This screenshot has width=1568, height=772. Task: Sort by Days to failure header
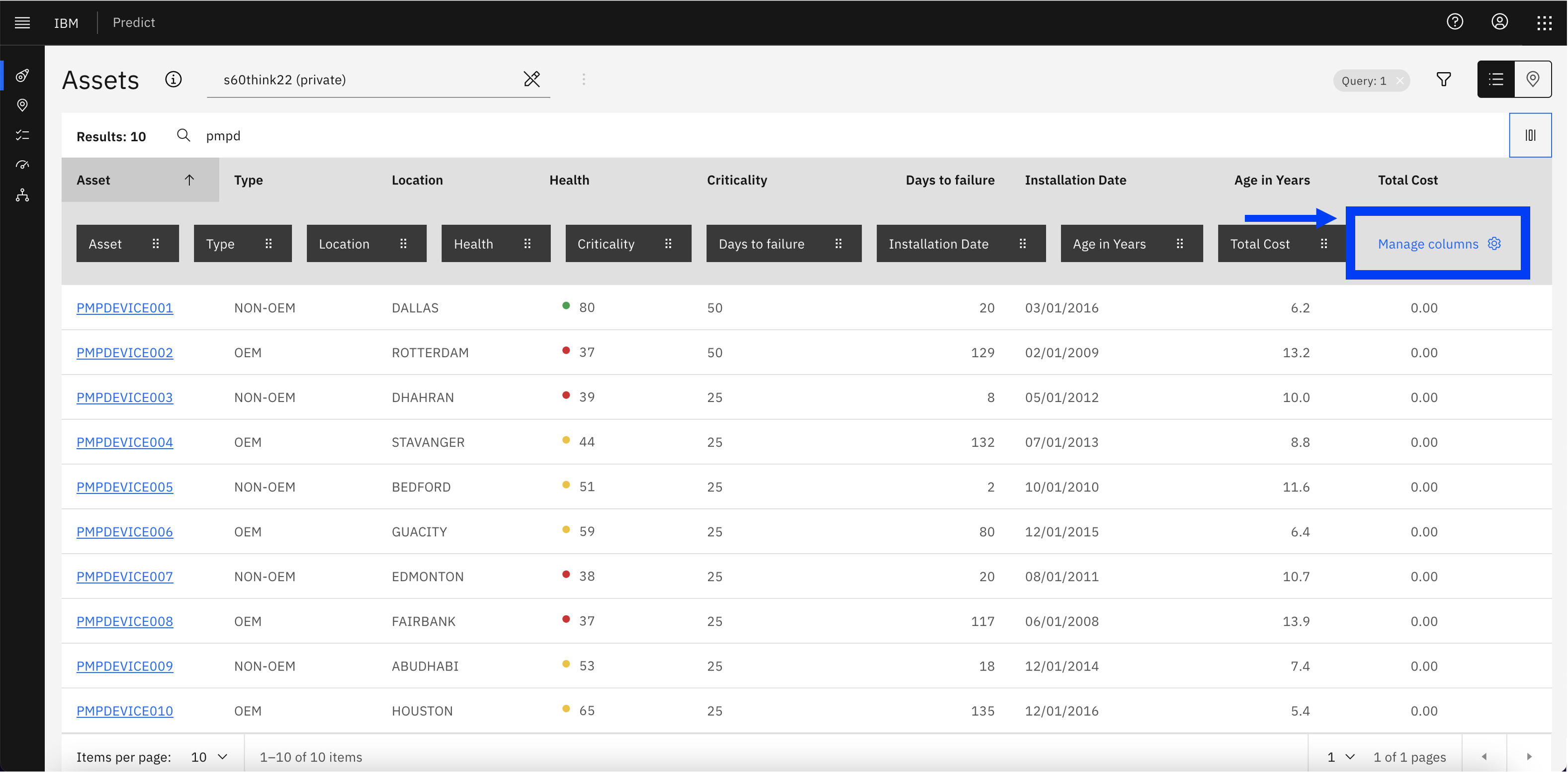pos(950,180)
